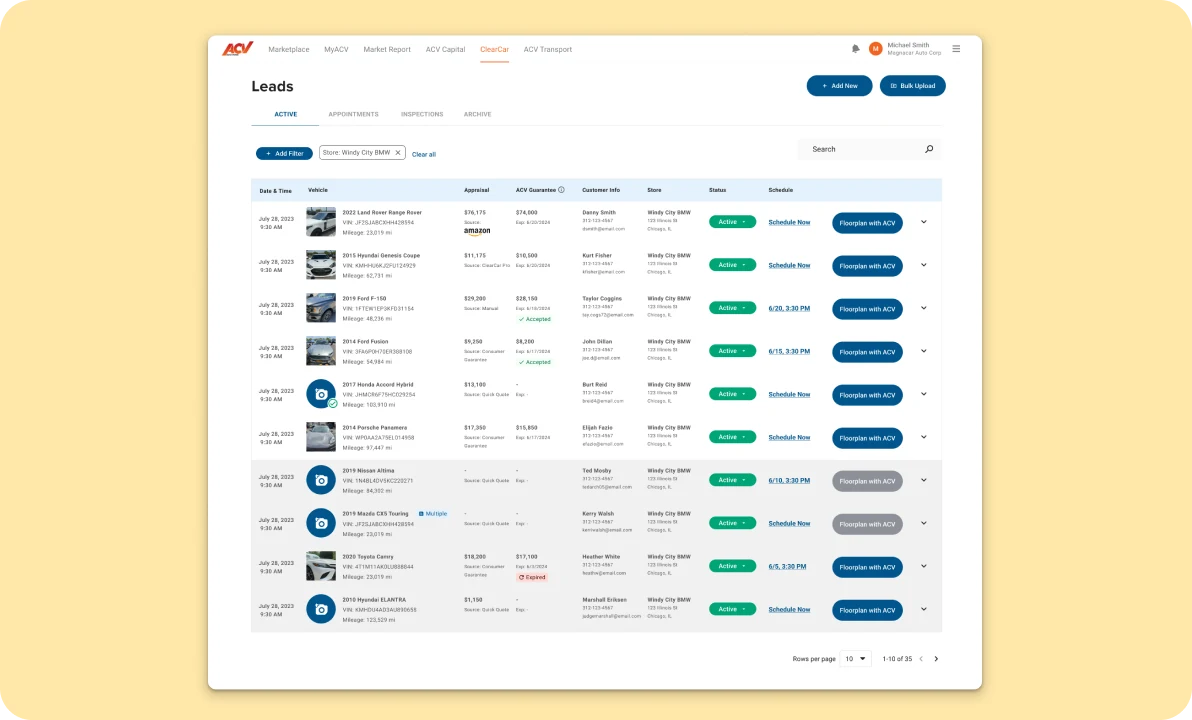Remove the Store: Windy City BMW filter

(x=398, y=153)
